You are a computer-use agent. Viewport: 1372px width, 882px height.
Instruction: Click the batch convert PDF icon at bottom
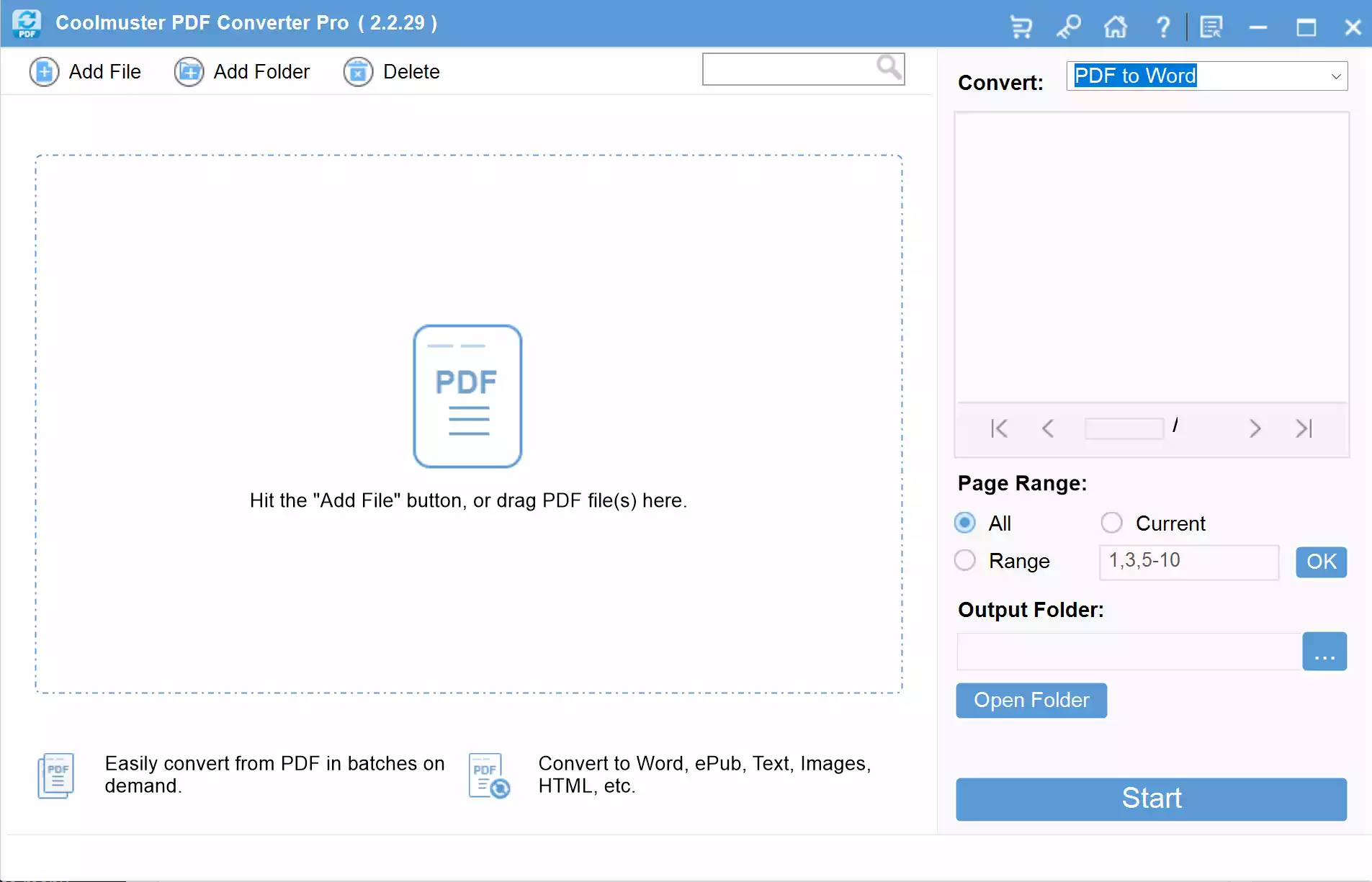pos(56,775)
